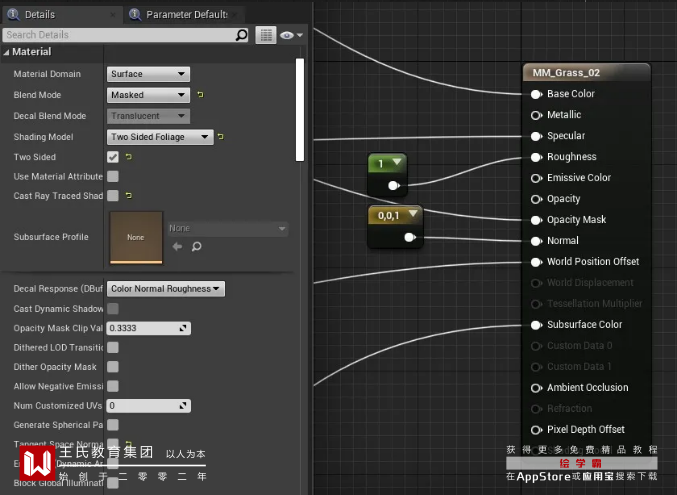This screenshot has height=495, width=677.
Task: Use selected asset arrow for Subsurface Profile
Action: coord(177,247)
